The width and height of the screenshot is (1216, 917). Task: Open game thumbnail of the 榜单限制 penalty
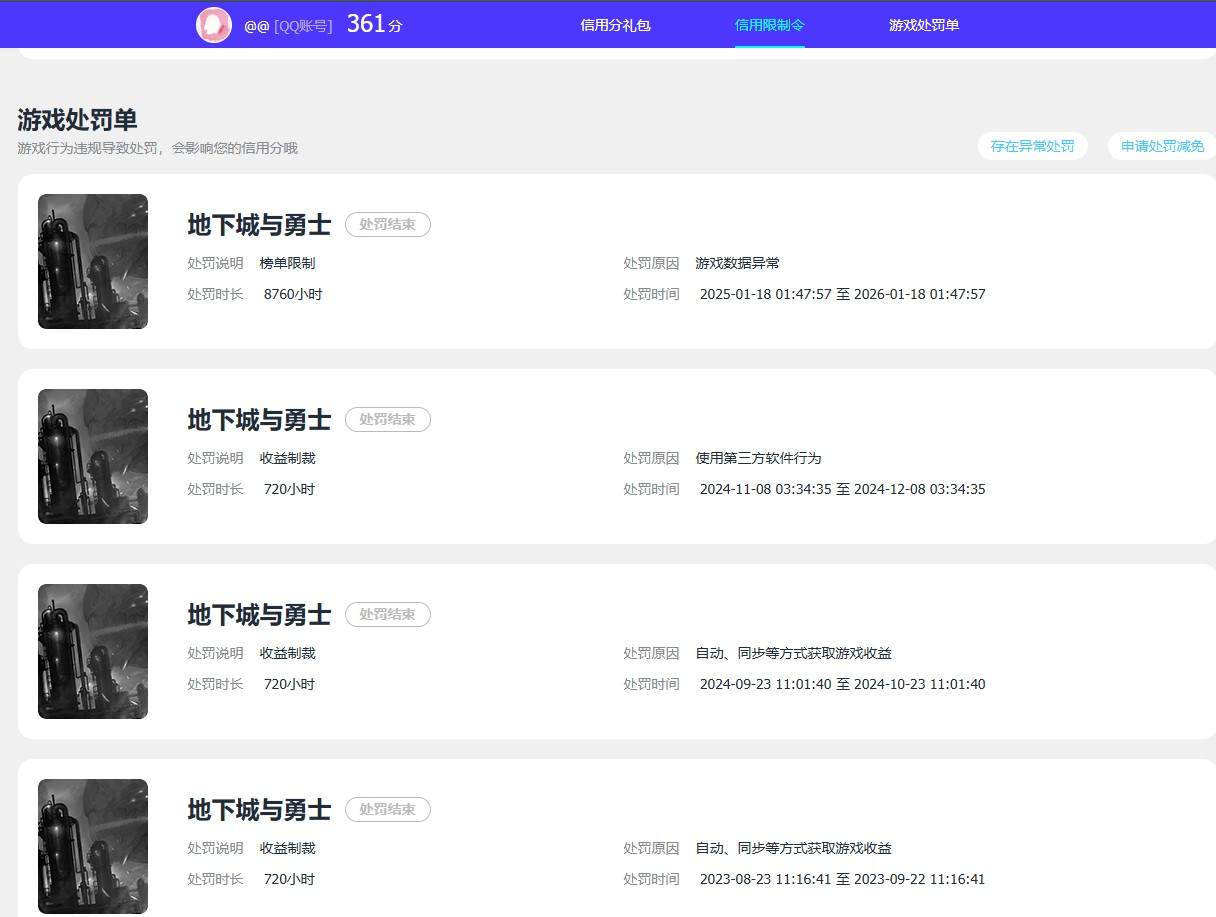pyautogui.click(x=93, y=261)
